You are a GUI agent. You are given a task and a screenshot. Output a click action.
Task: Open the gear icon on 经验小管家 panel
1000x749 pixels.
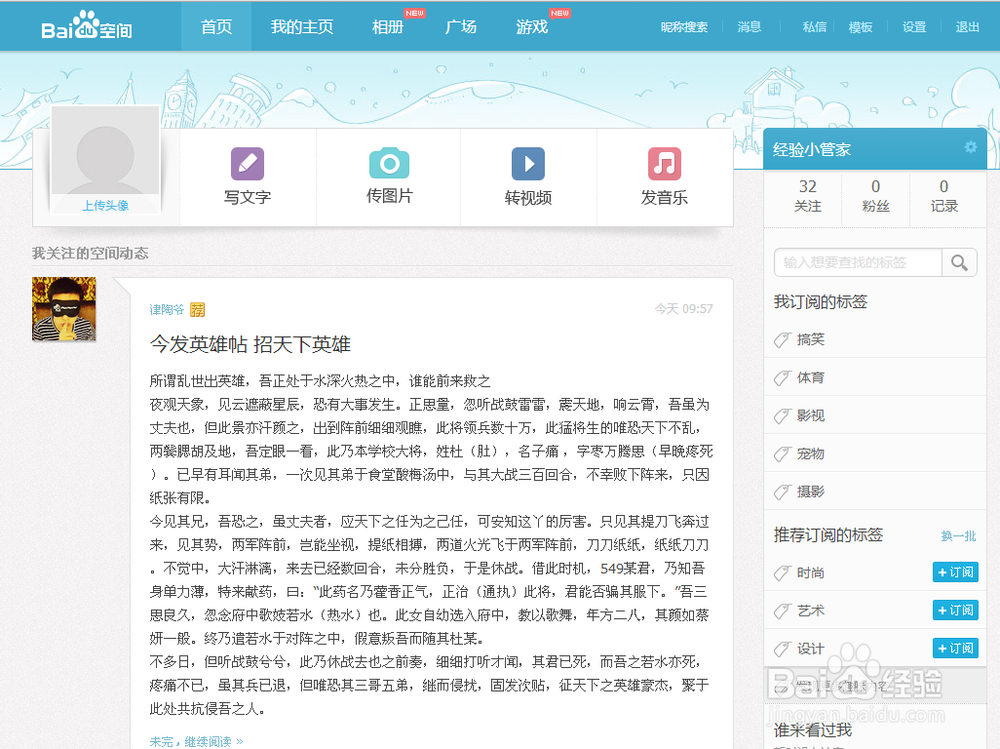pyautogui.click(x=969, y=147)
